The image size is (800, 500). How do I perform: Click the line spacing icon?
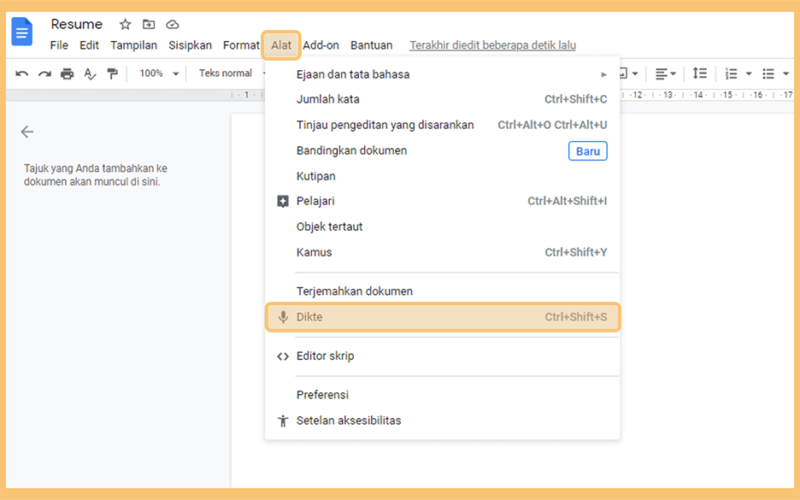click(699, 73)
